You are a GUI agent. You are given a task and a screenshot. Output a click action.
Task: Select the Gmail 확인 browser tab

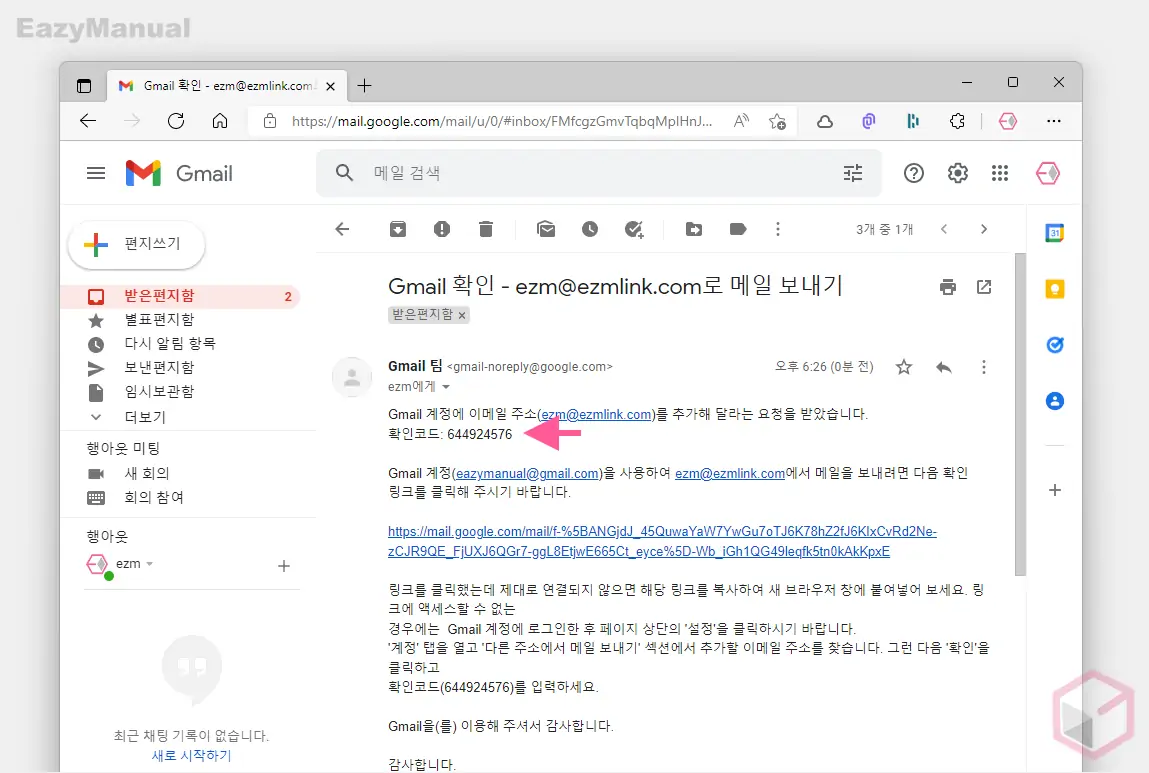(226, 86)
